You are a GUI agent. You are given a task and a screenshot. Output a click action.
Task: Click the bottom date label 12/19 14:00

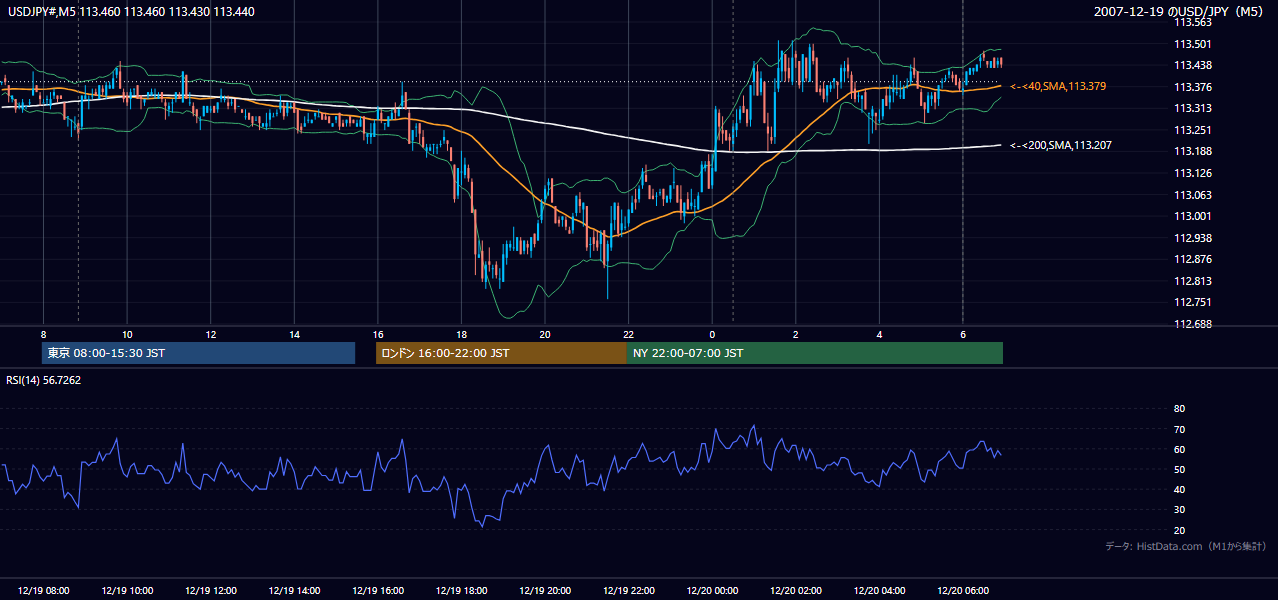click(x=294, y=591)
